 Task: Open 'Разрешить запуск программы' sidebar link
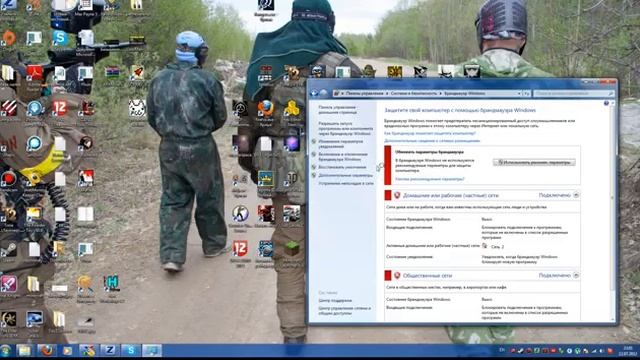[x=346, y=128]
